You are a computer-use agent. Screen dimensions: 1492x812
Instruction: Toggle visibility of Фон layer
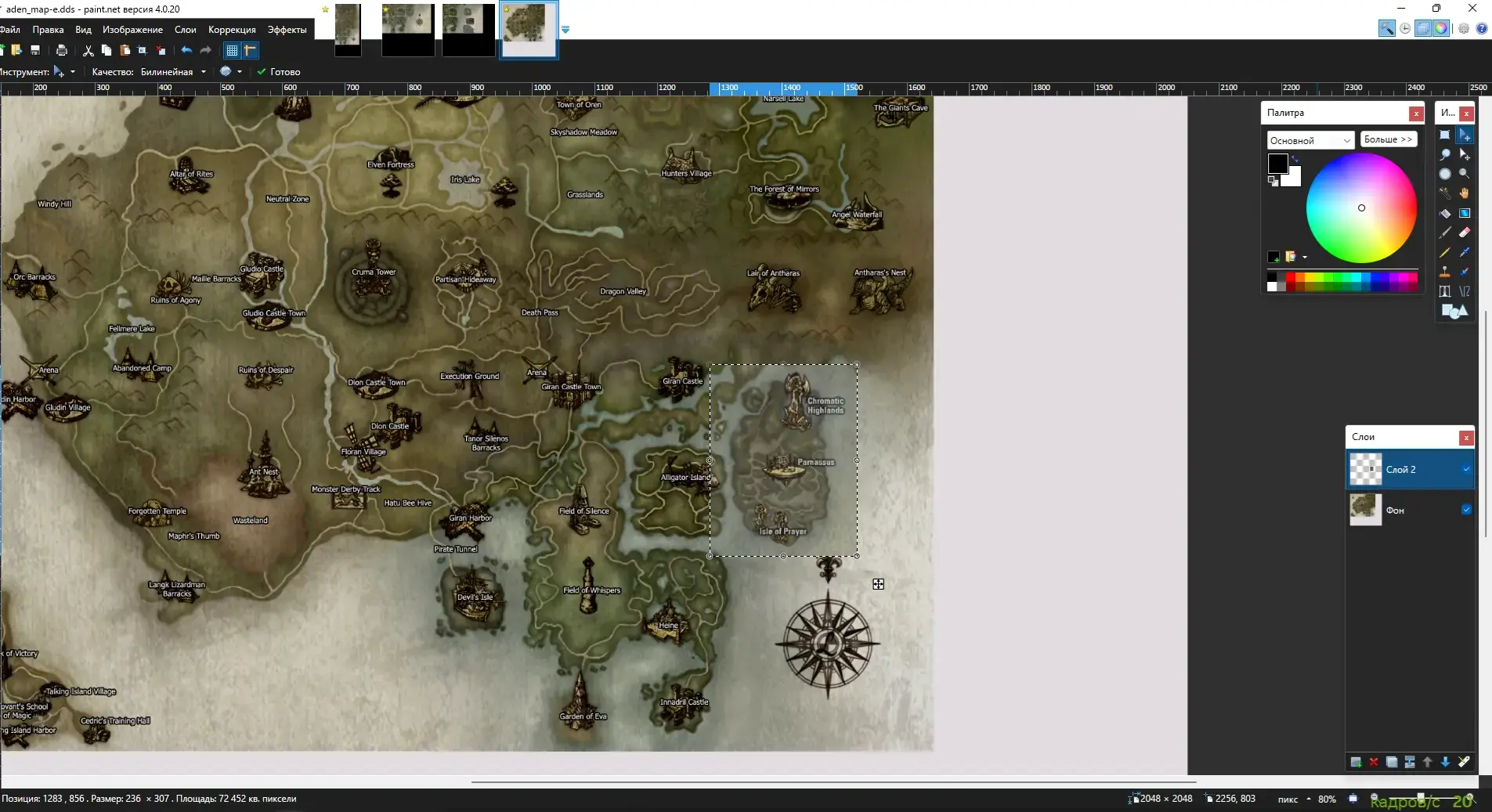pyautogui.click(x=1466, y=510)
